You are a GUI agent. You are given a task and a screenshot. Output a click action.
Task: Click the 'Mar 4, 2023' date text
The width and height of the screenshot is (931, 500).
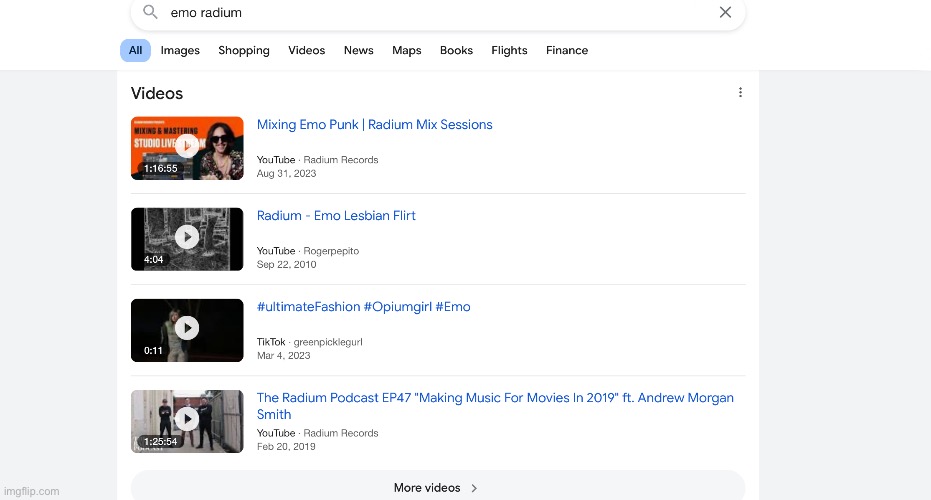click(283, 356)
